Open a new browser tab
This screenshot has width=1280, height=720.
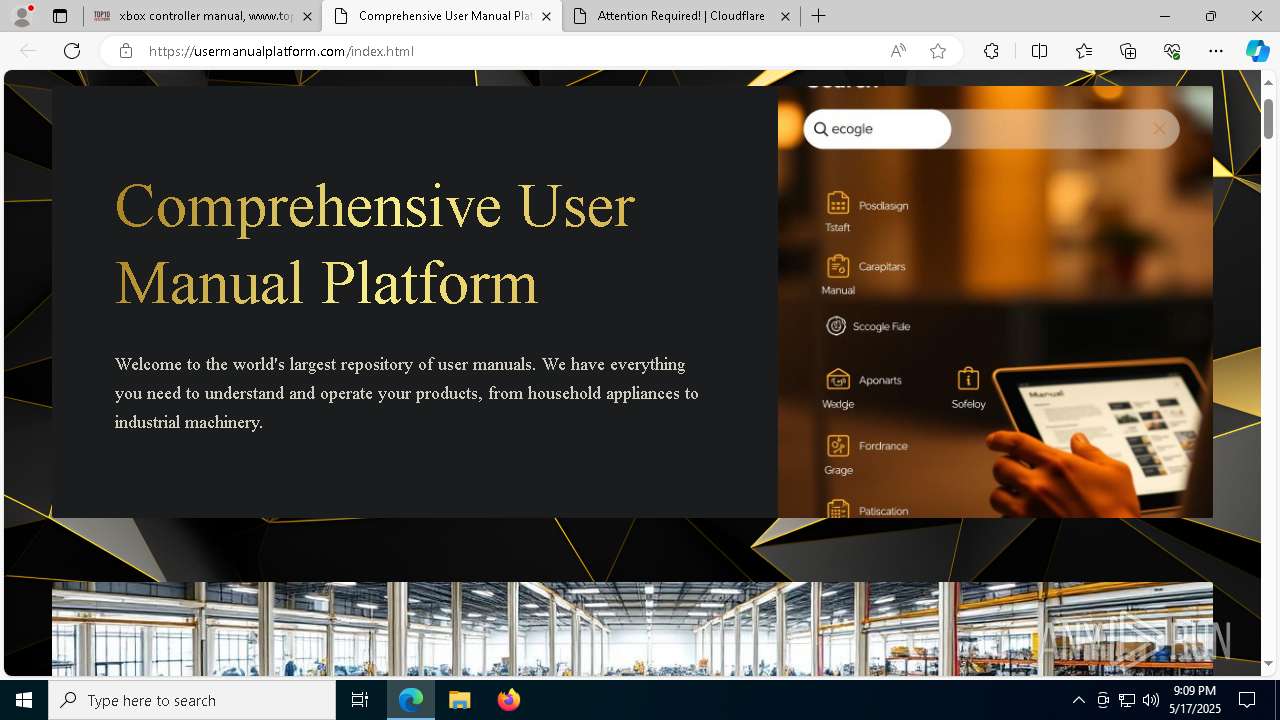(819, 16)
